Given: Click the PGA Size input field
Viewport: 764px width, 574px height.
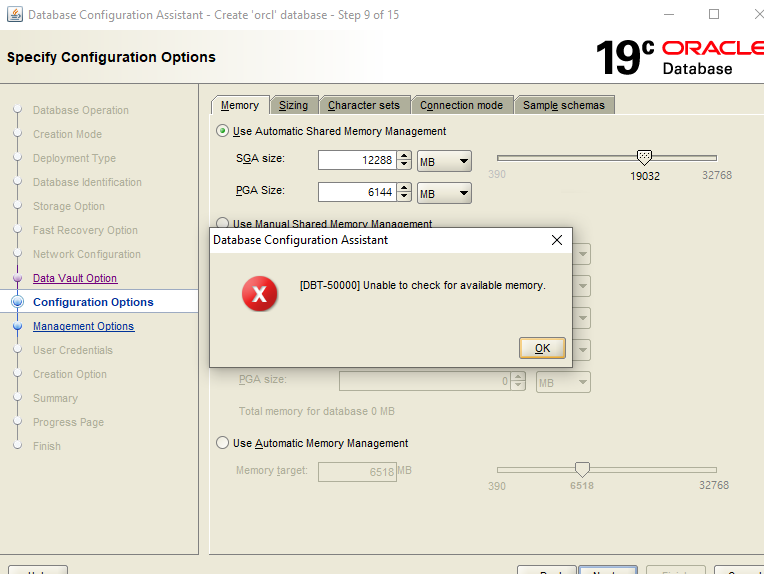Looking at the screenshot, I should click(357, 192).
